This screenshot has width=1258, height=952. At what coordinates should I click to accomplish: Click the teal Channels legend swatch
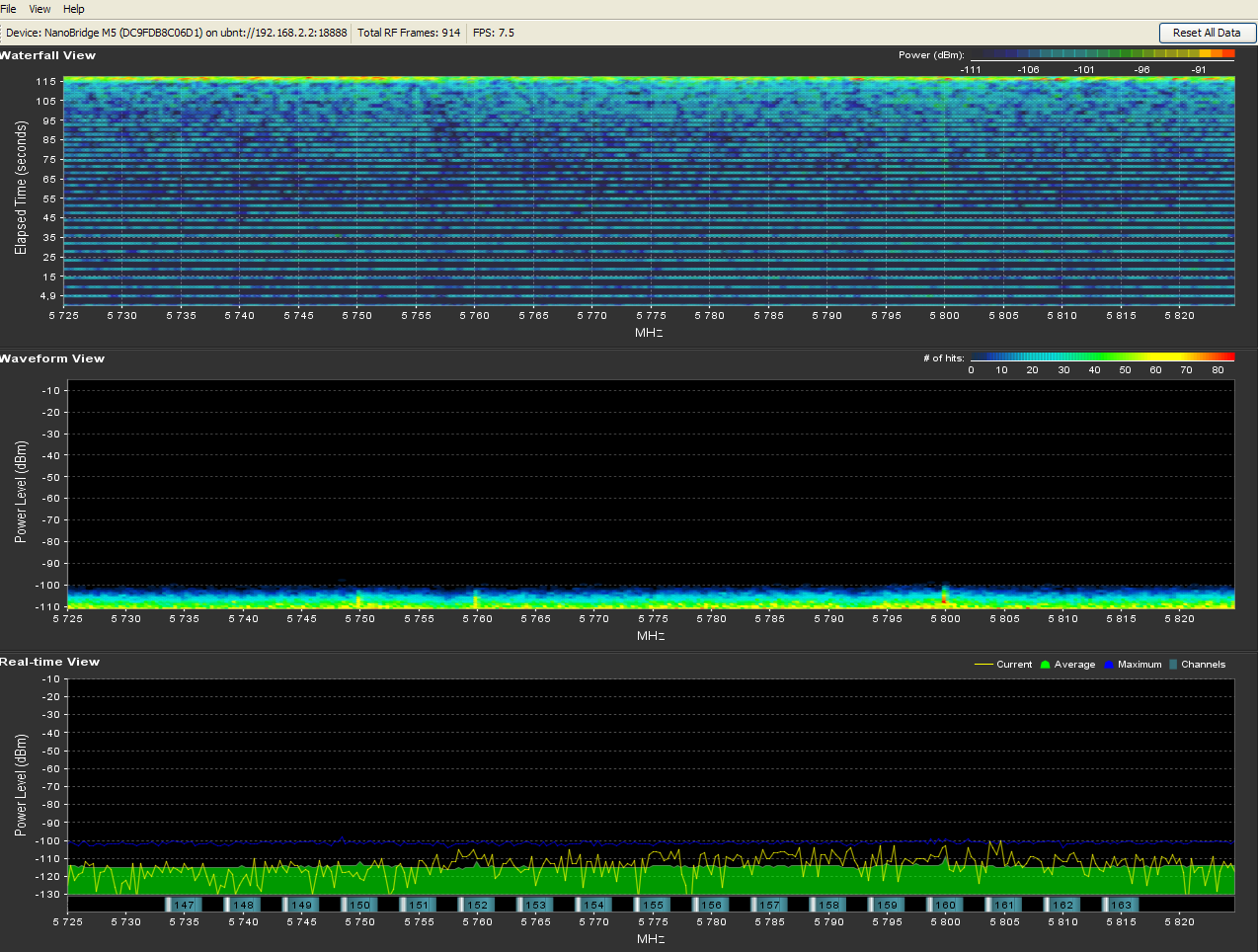coord(1173,665)
